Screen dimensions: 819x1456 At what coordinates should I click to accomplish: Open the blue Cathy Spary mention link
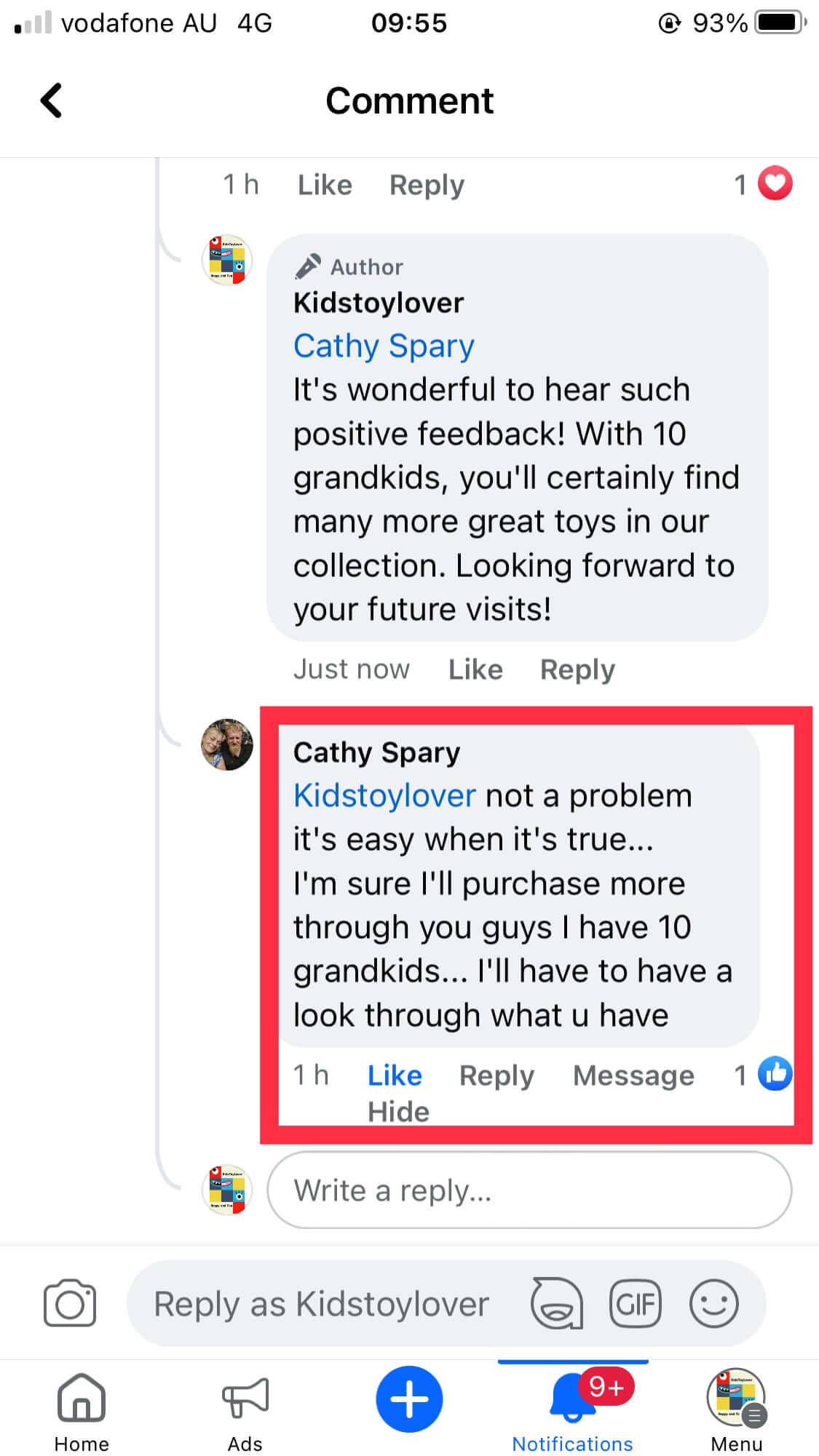384,346
